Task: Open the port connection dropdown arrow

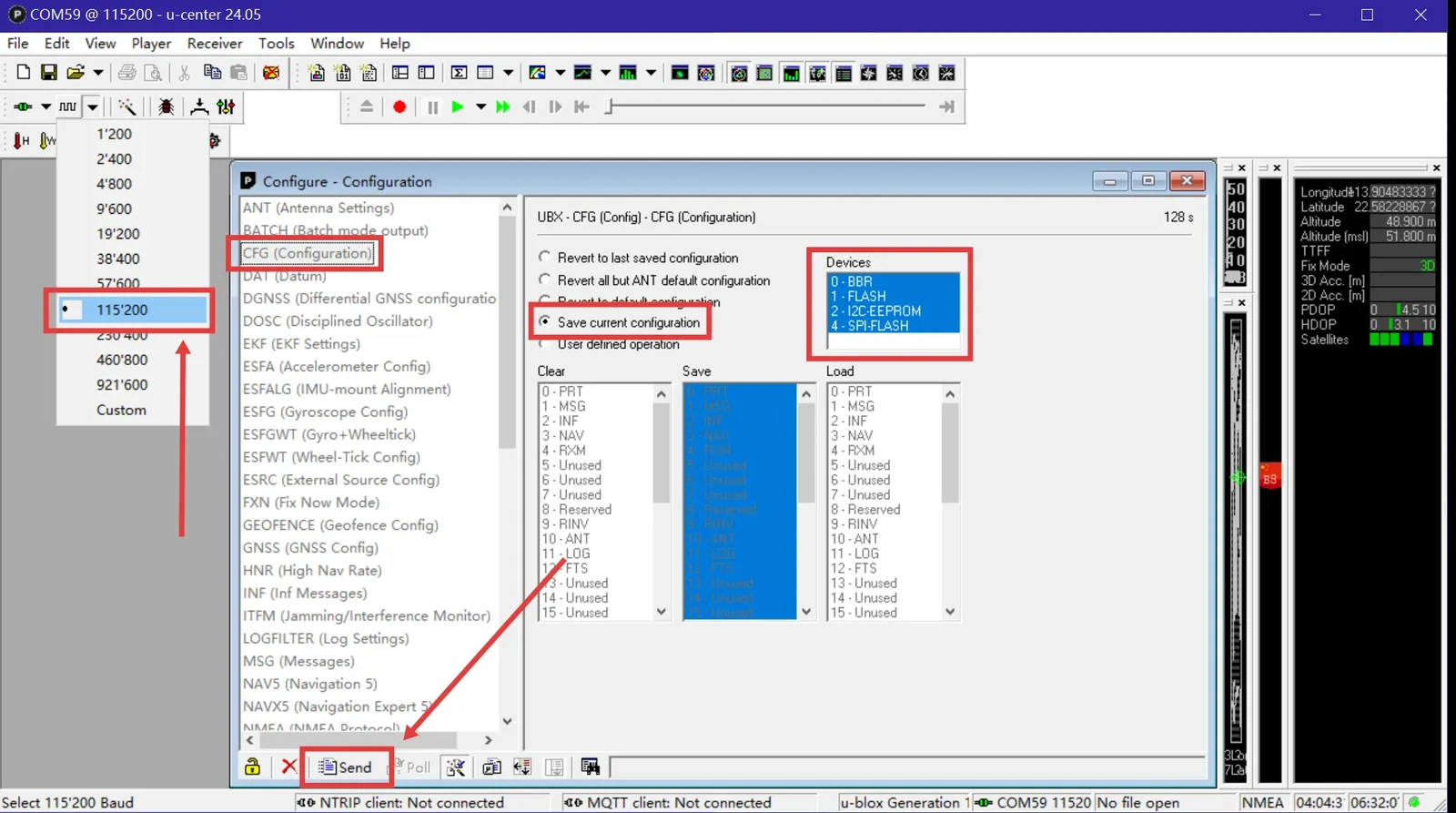Action: click(45, 107)
